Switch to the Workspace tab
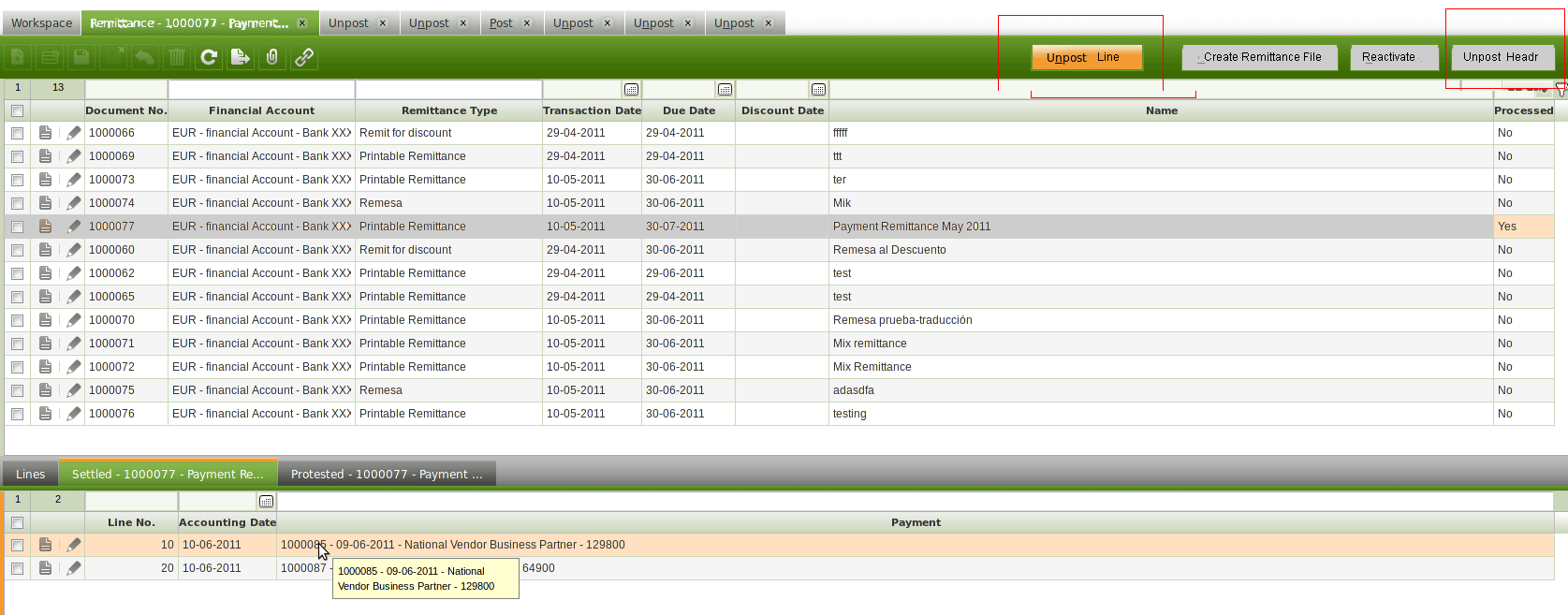Image resolution: width=1568 pixels, height=615 pixels. click(41, 23)
